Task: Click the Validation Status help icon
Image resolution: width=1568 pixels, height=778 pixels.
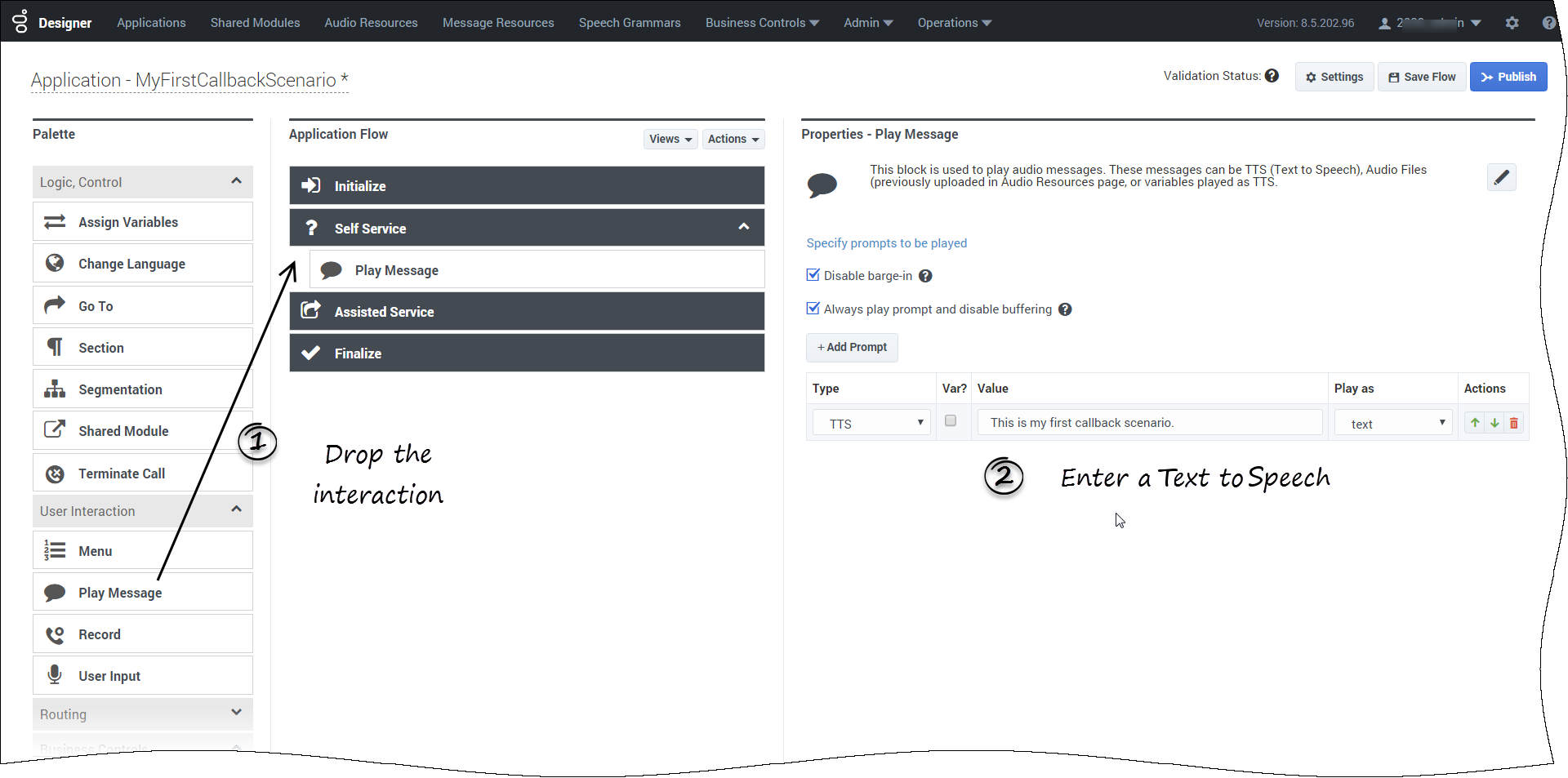Action: pos(1272,76)
